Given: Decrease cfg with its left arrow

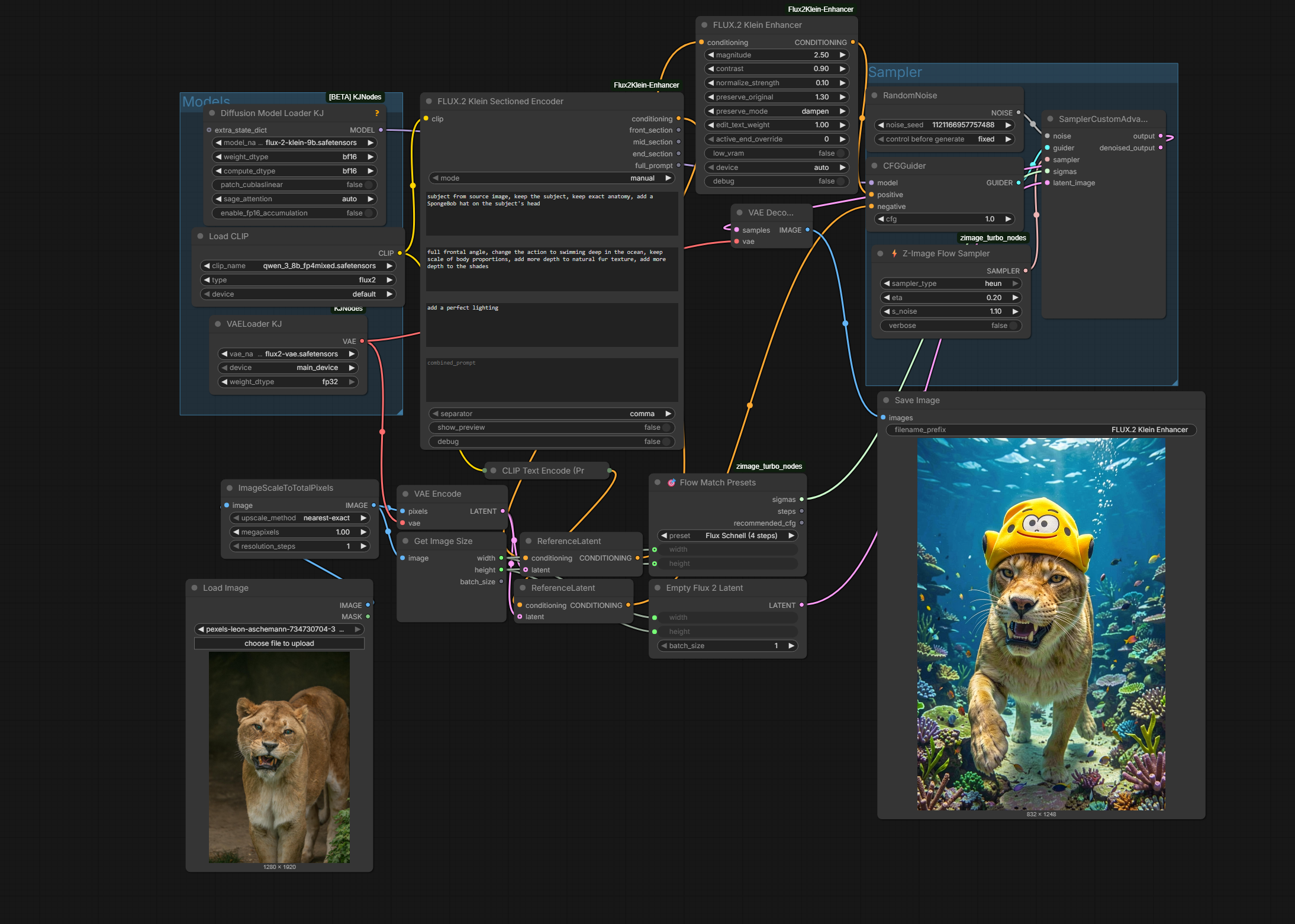Looking at the screenshot, I should pyautogui.click(x=881, y=219).
